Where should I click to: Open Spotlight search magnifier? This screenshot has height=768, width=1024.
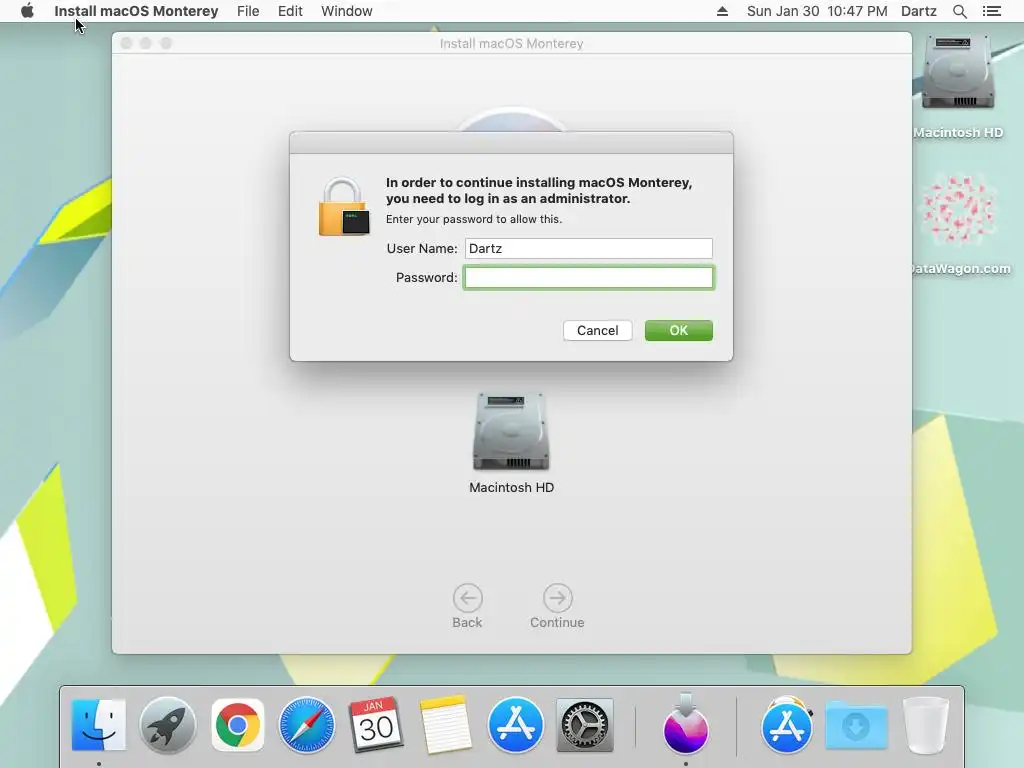coord(959,11)
